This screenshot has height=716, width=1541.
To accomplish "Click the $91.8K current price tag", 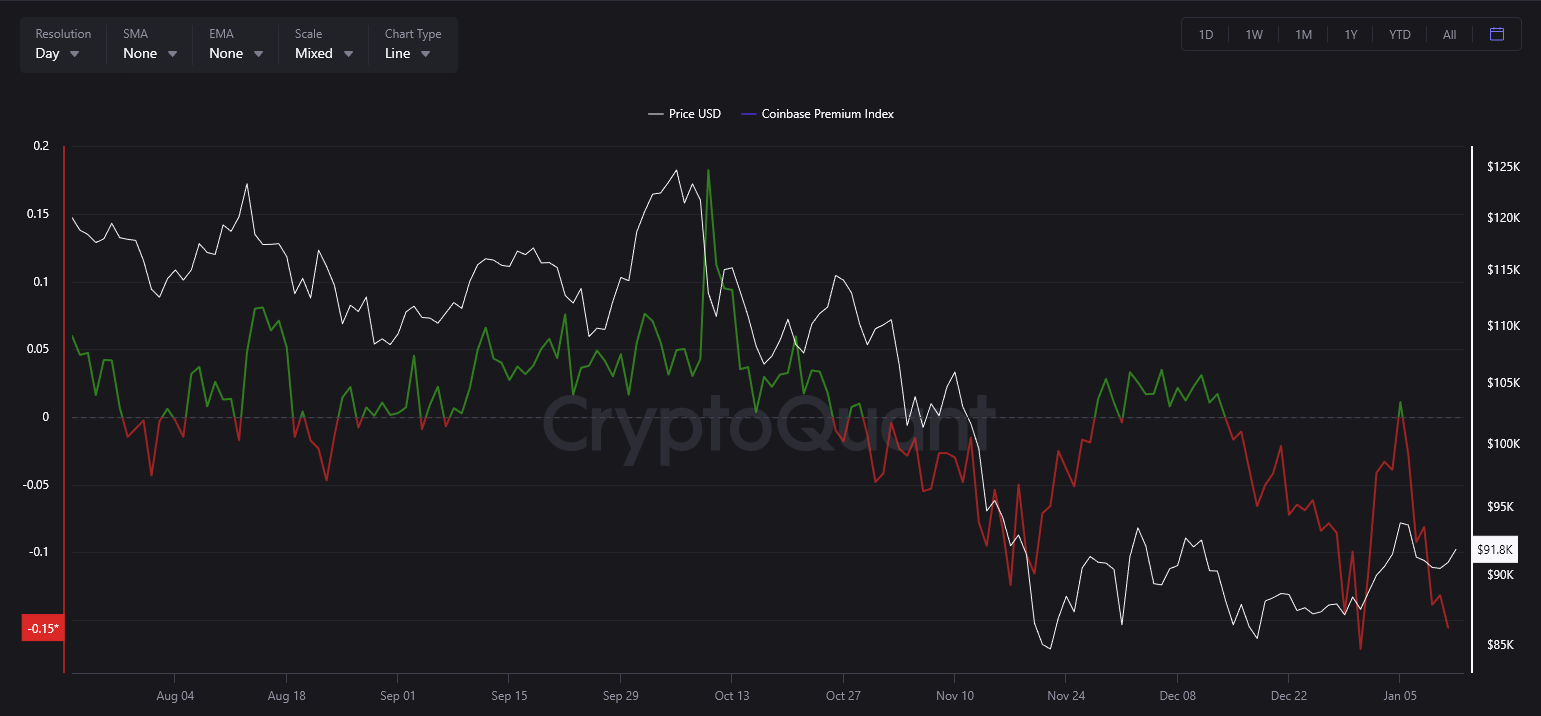I will (1497, 549).
